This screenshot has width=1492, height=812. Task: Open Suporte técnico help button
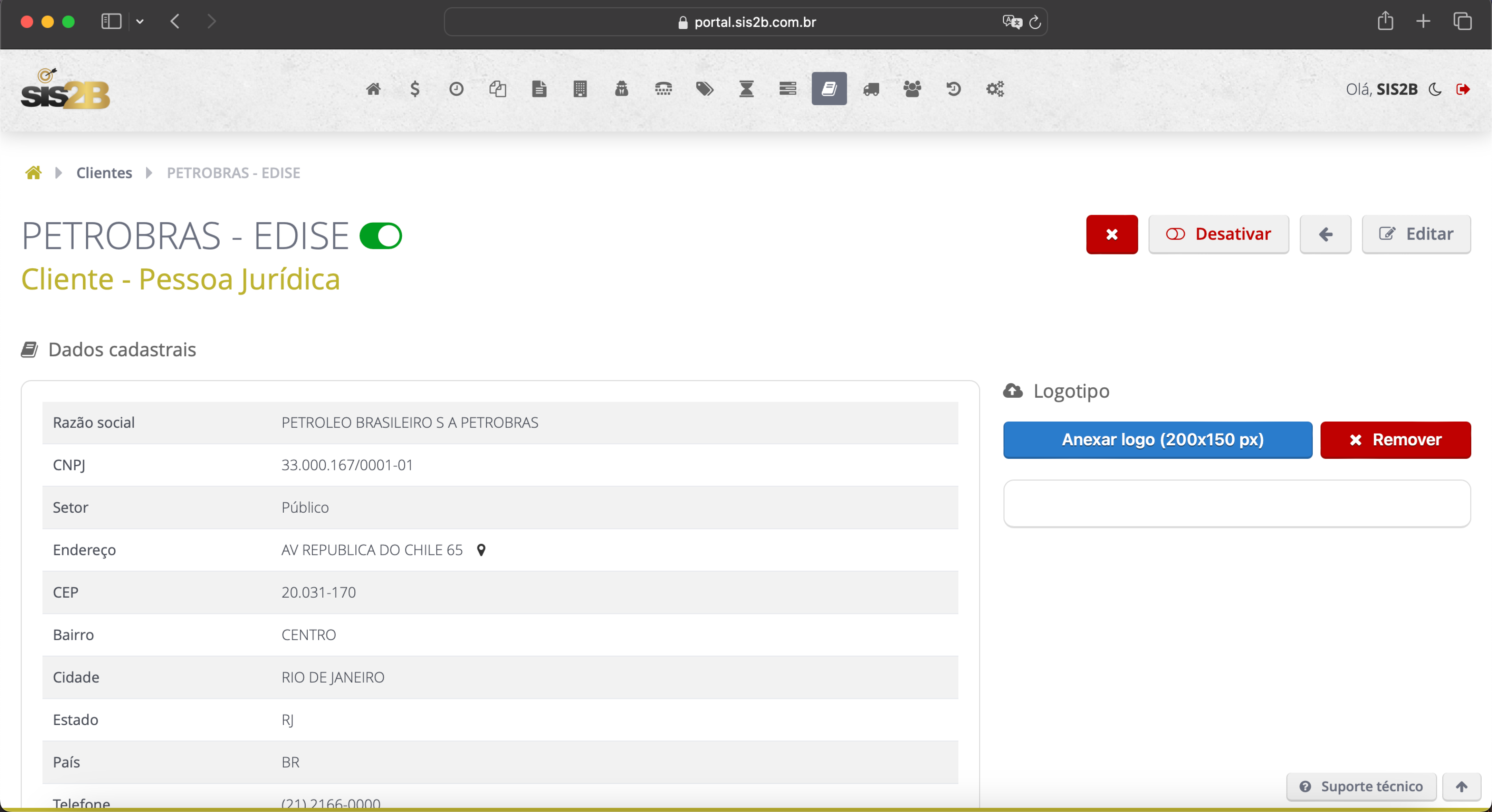(x=1361, y=786)
